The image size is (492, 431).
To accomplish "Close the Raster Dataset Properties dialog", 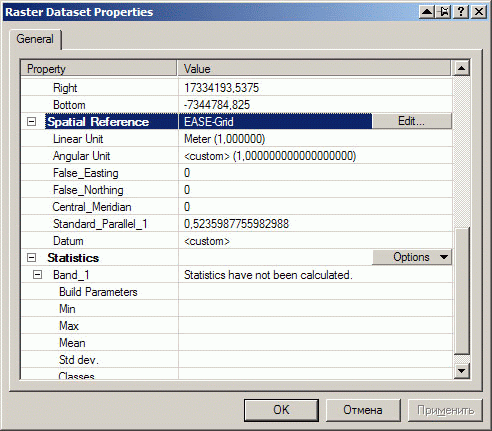I will [479, 12].
